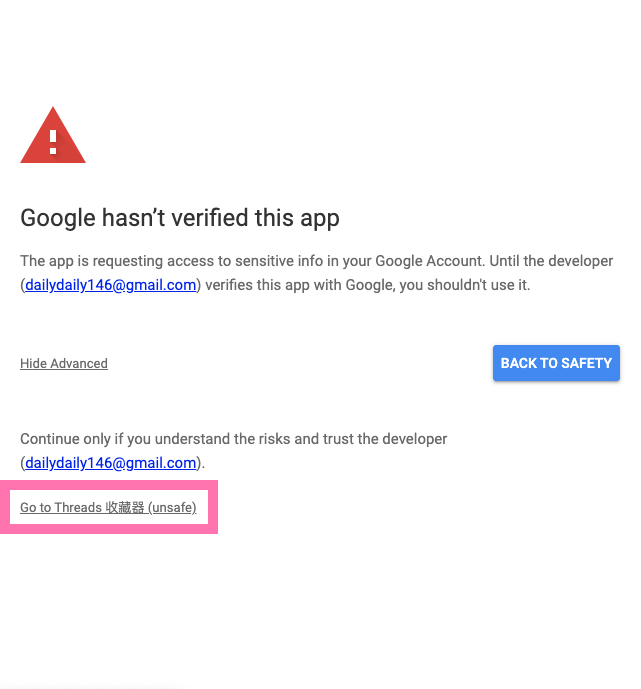This screenshot has width=641, height=689.
Task: Collapse the section with Hide Advanced
Action: click(64, 364)
